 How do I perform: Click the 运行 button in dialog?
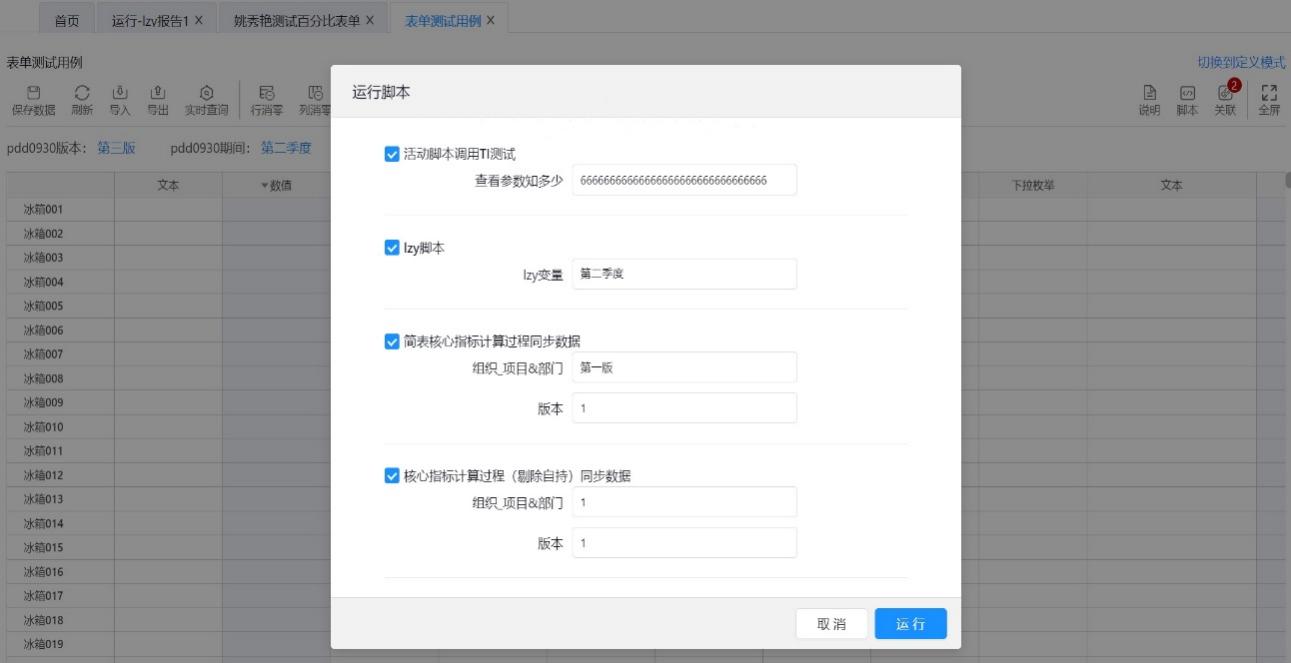910,624
